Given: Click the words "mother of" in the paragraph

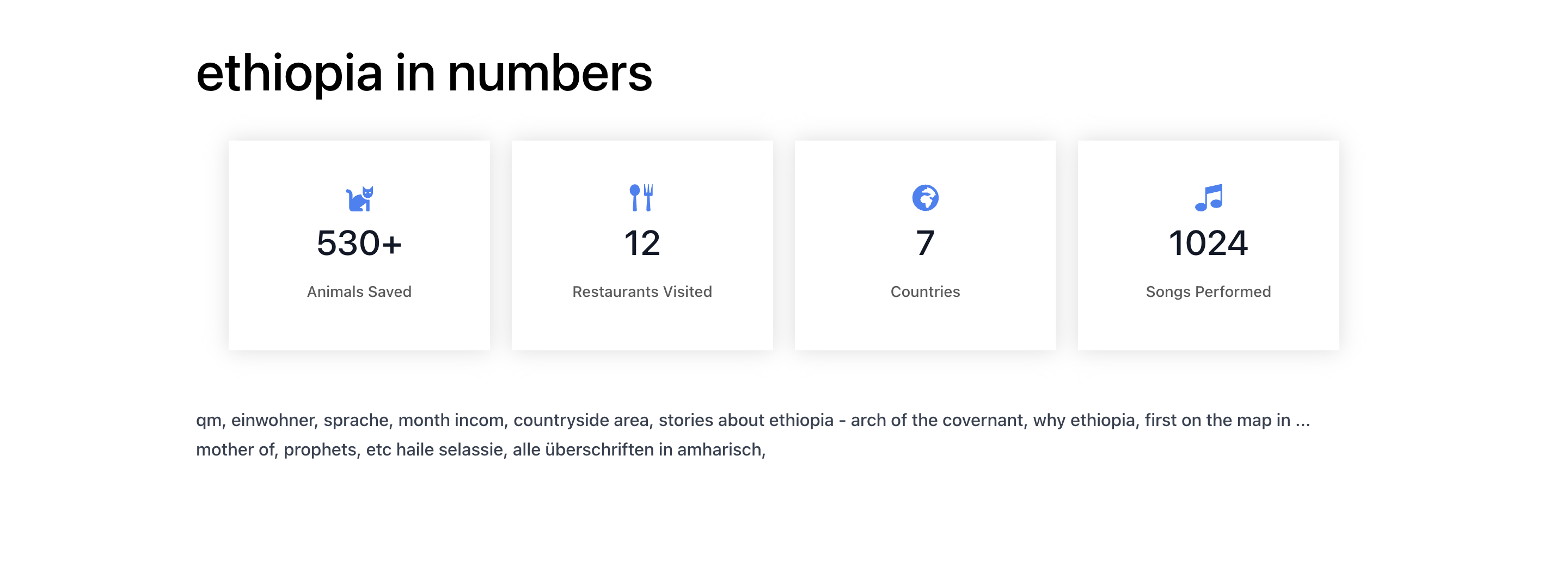Looking at the screenshot, I should [235, 449].
